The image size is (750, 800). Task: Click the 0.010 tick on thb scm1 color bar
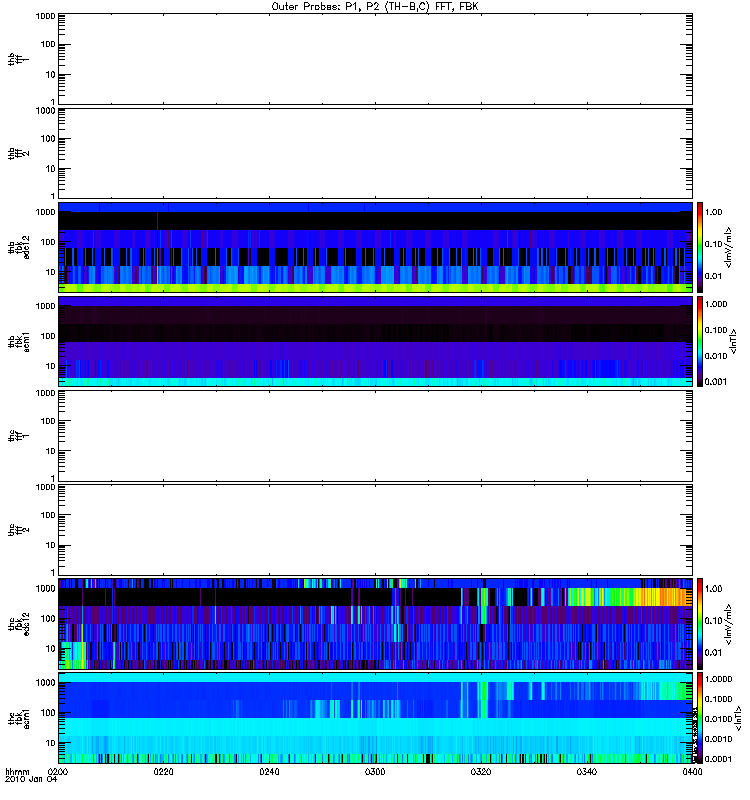(x=716, y=356)
